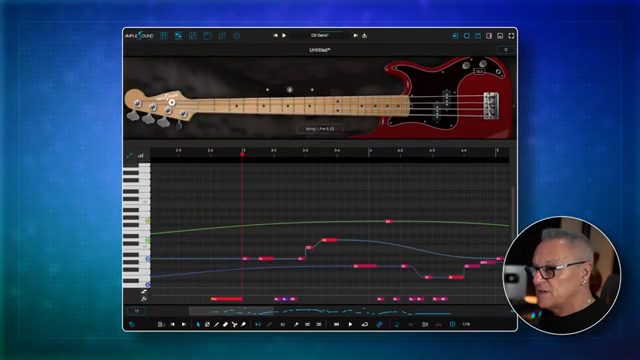Open the C key selector box
Viewport: 640px width, 360px height.
tap(506, 50)
